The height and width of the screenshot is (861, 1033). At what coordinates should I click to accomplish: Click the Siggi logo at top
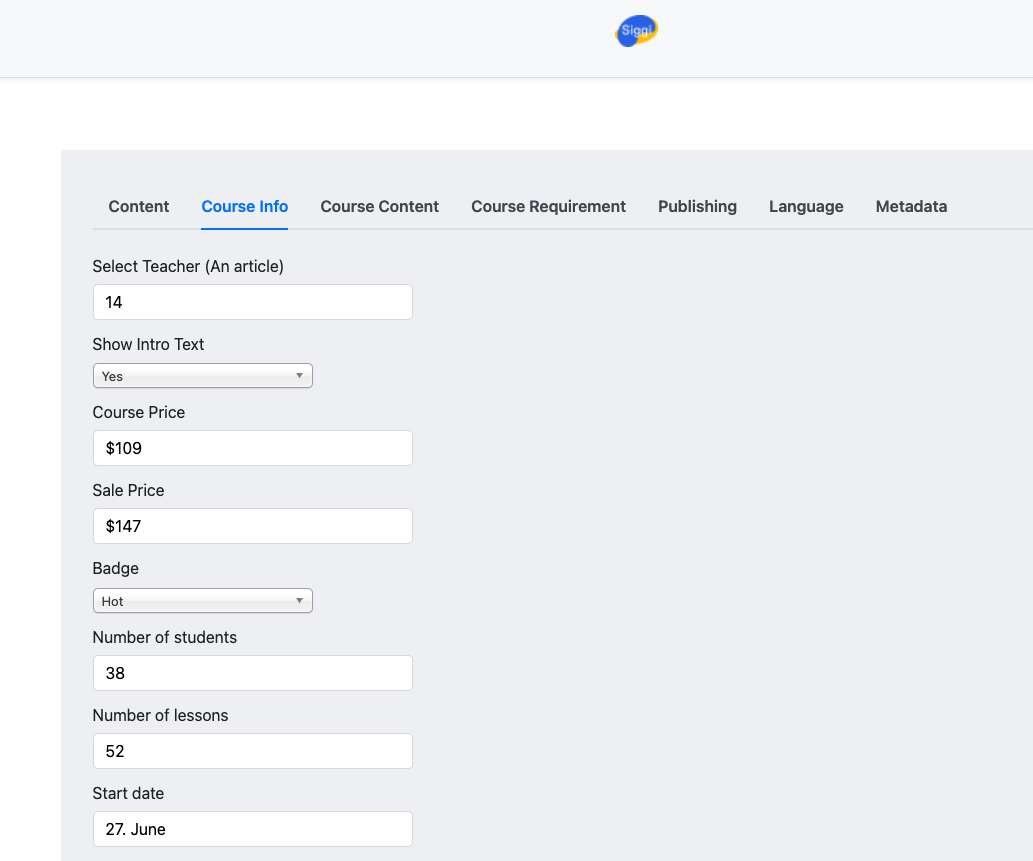(636, 31)
